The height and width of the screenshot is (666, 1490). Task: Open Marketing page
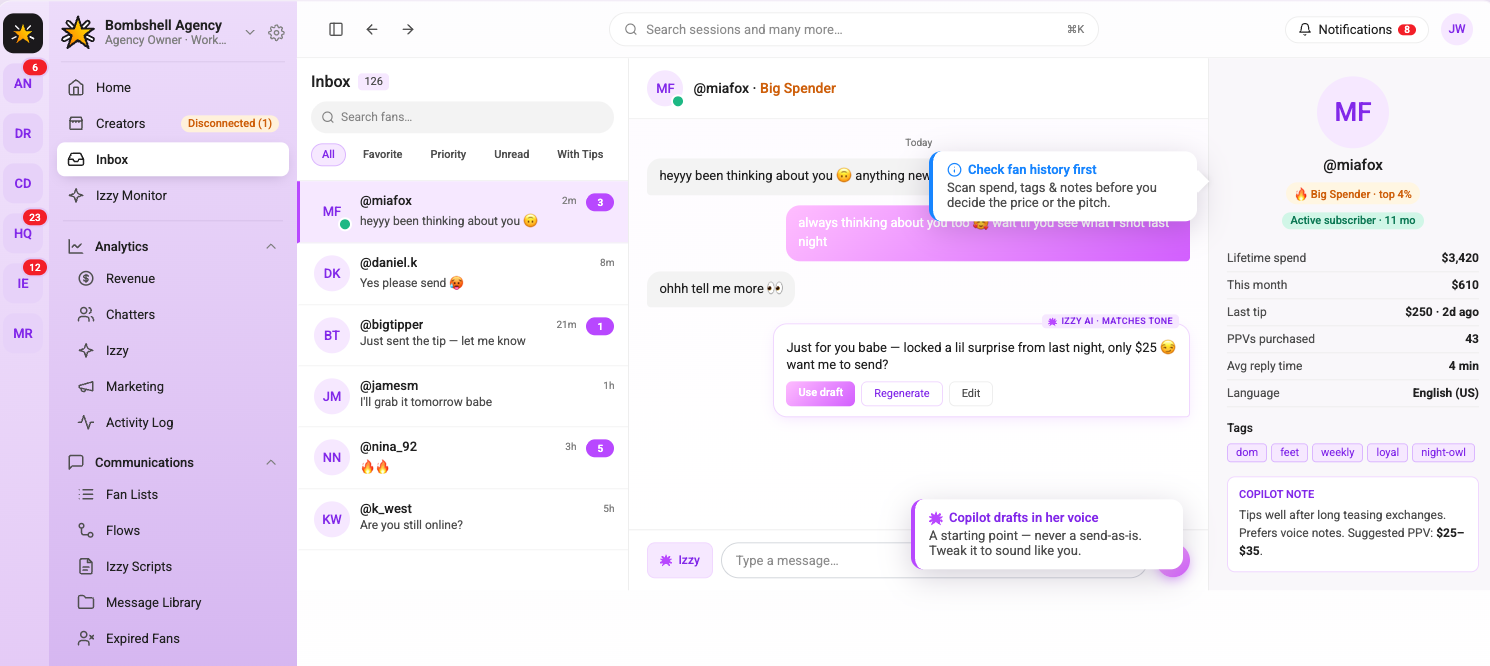[178, 387]
